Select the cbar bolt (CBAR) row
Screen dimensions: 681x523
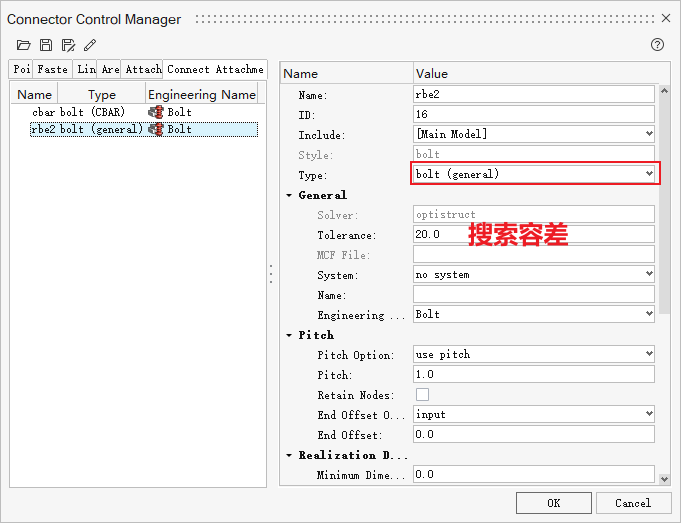(x=143, y=112)
